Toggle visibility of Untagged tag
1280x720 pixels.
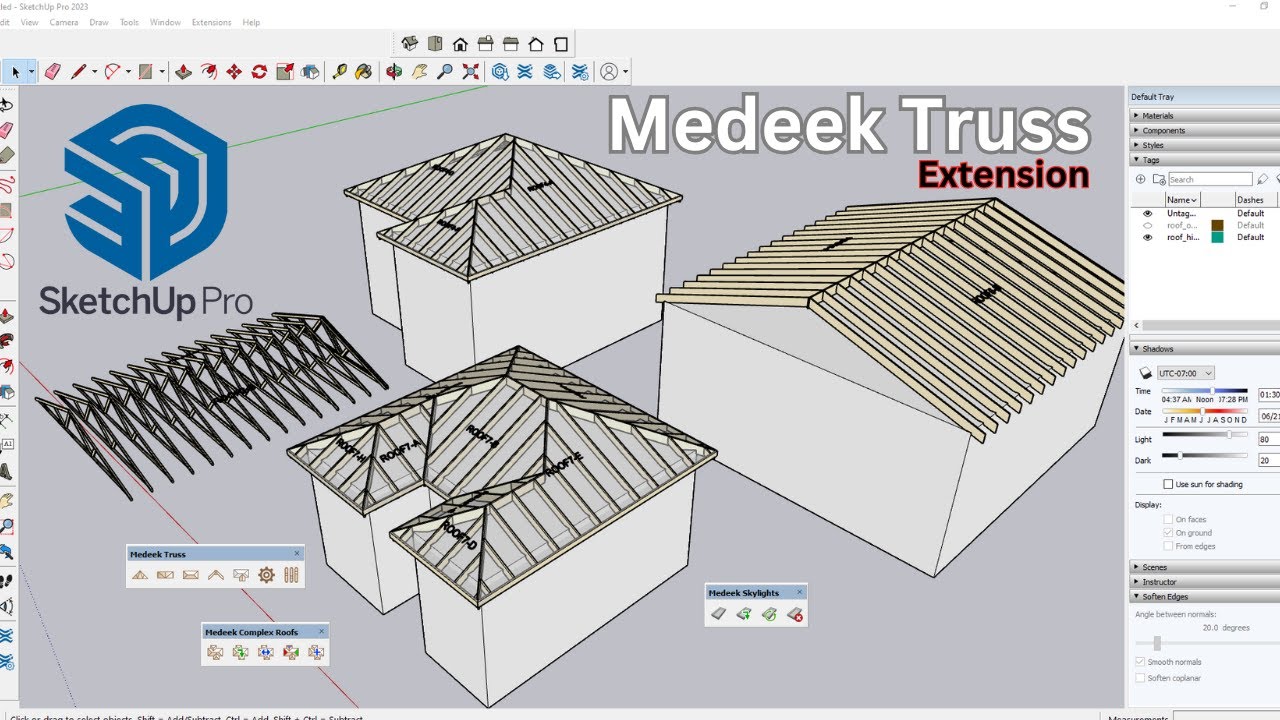[x=1147, y=213]
